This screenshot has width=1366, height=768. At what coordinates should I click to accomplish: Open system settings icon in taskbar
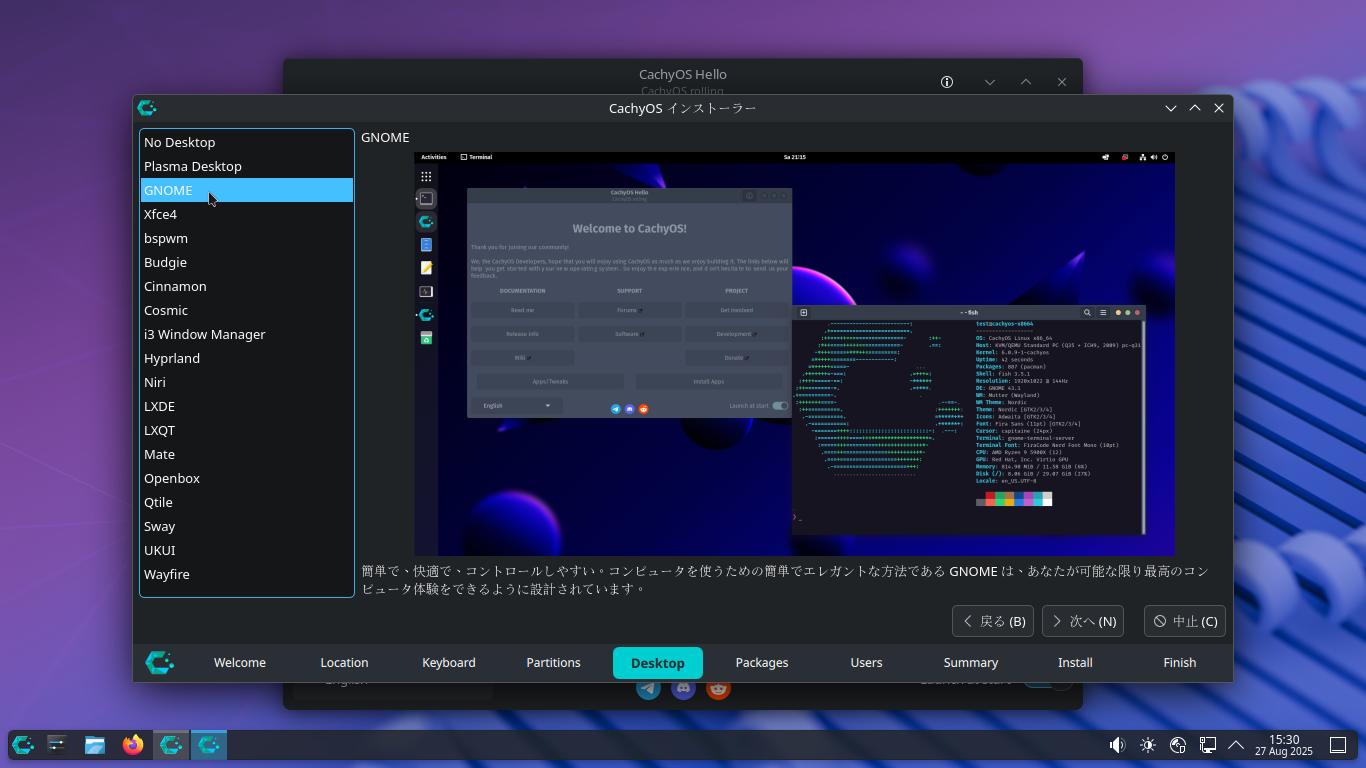click(57, 745)
